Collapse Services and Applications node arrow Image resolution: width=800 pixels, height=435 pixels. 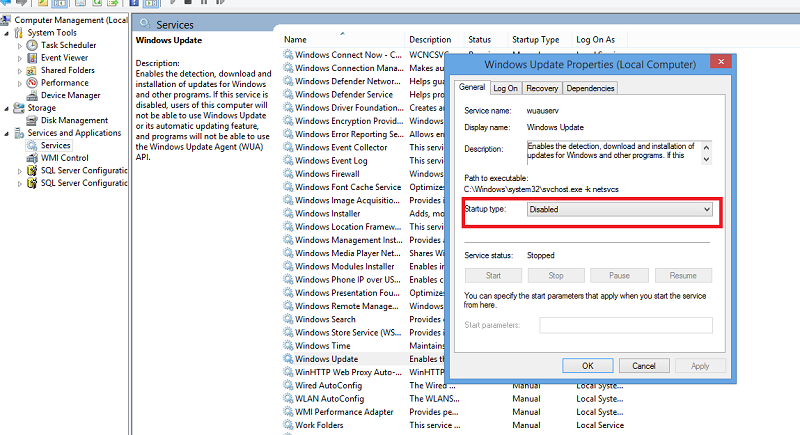pos(7,134)
